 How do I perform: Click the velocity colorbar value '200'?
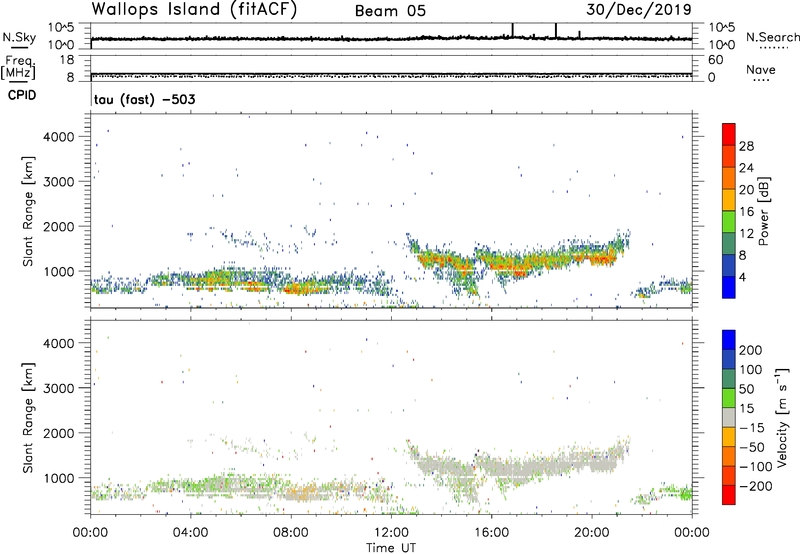tap(751, 350)
